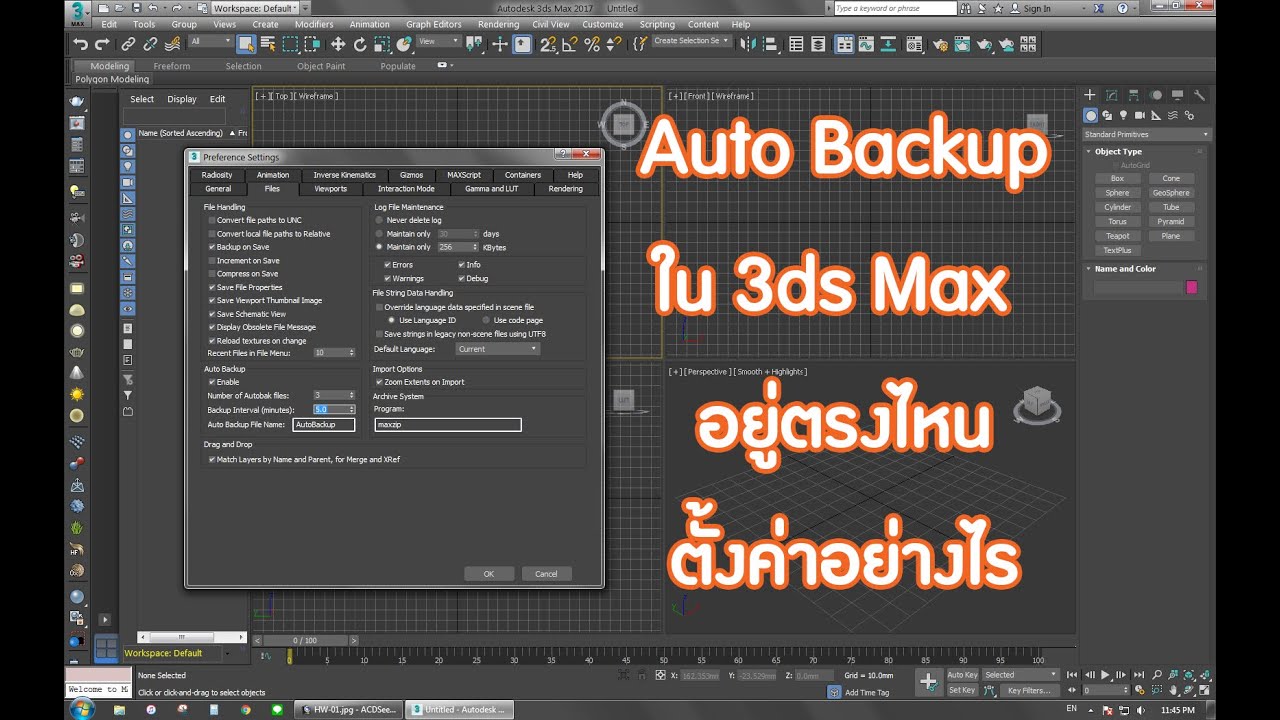Select Geometry category in Create panel
The width and height of the screenshot is (1280, 720).
click(x=1091, y=116)
